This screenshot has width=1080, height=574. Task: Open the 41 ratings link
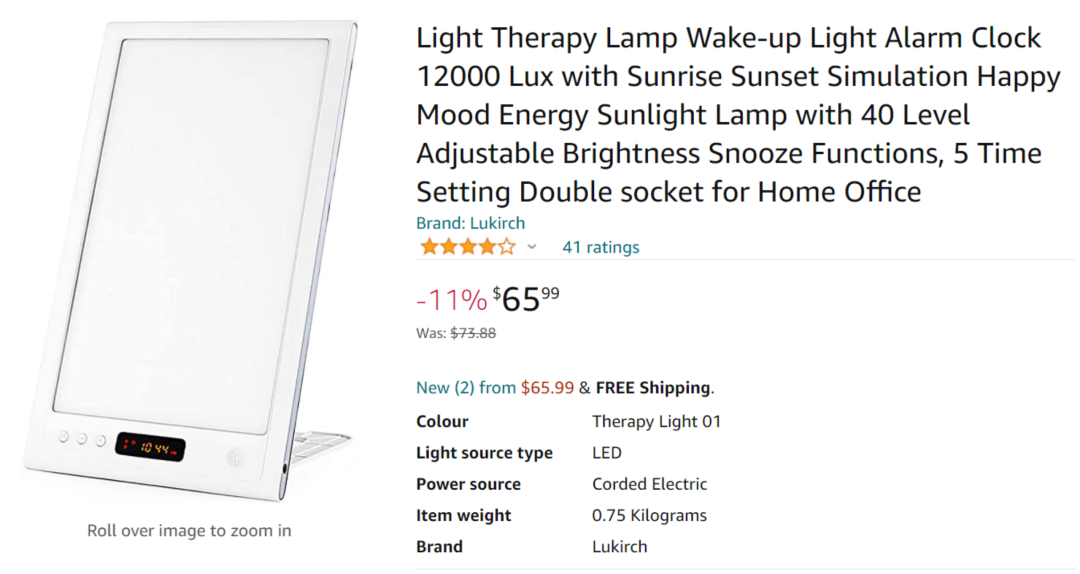click(x=600, y=247)
